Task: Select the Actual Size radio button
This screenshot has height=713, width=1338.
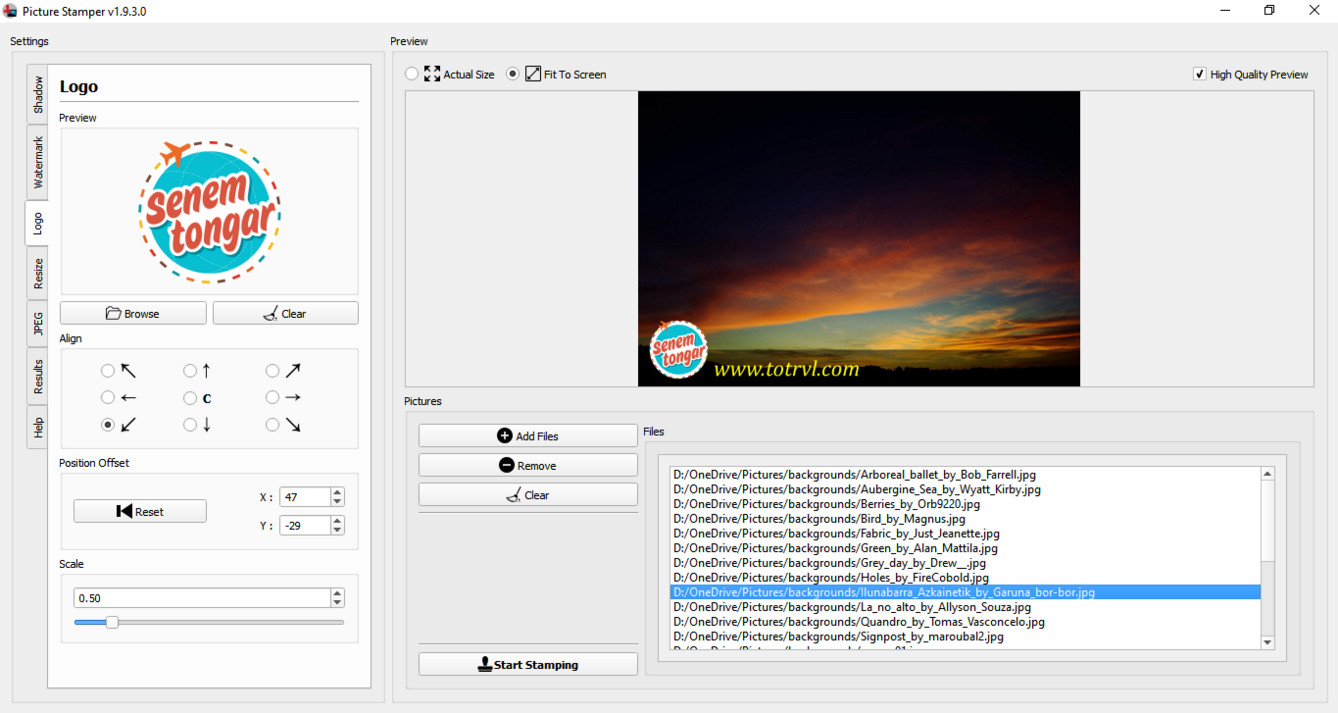Action: tap(412, 74)
